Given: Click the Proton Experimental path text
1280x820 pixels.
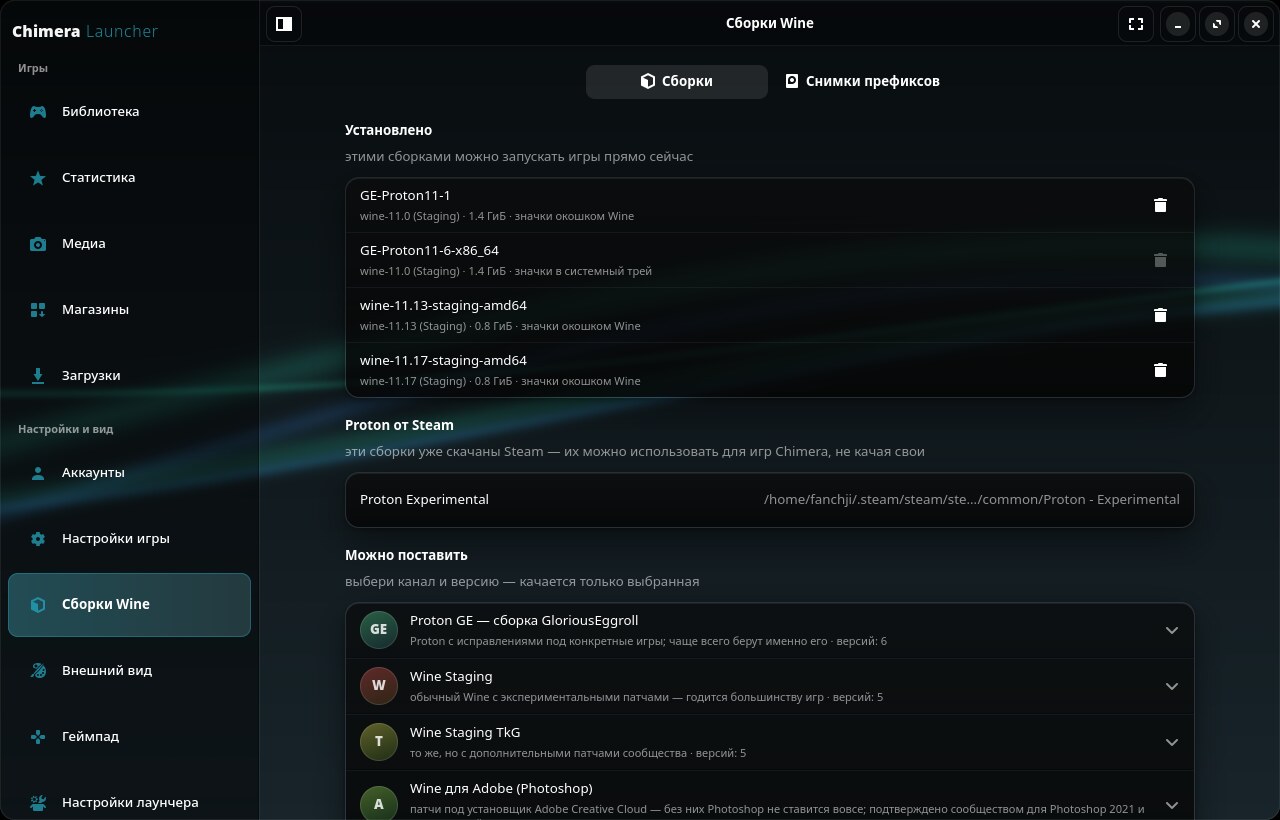Looking at the screenshot, I should coord(972,500).
